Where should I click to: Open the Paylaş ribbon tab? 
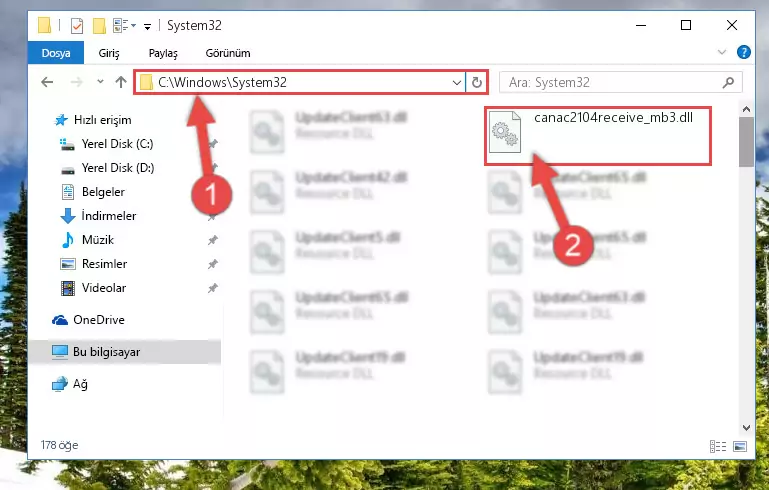coord(163,53)
